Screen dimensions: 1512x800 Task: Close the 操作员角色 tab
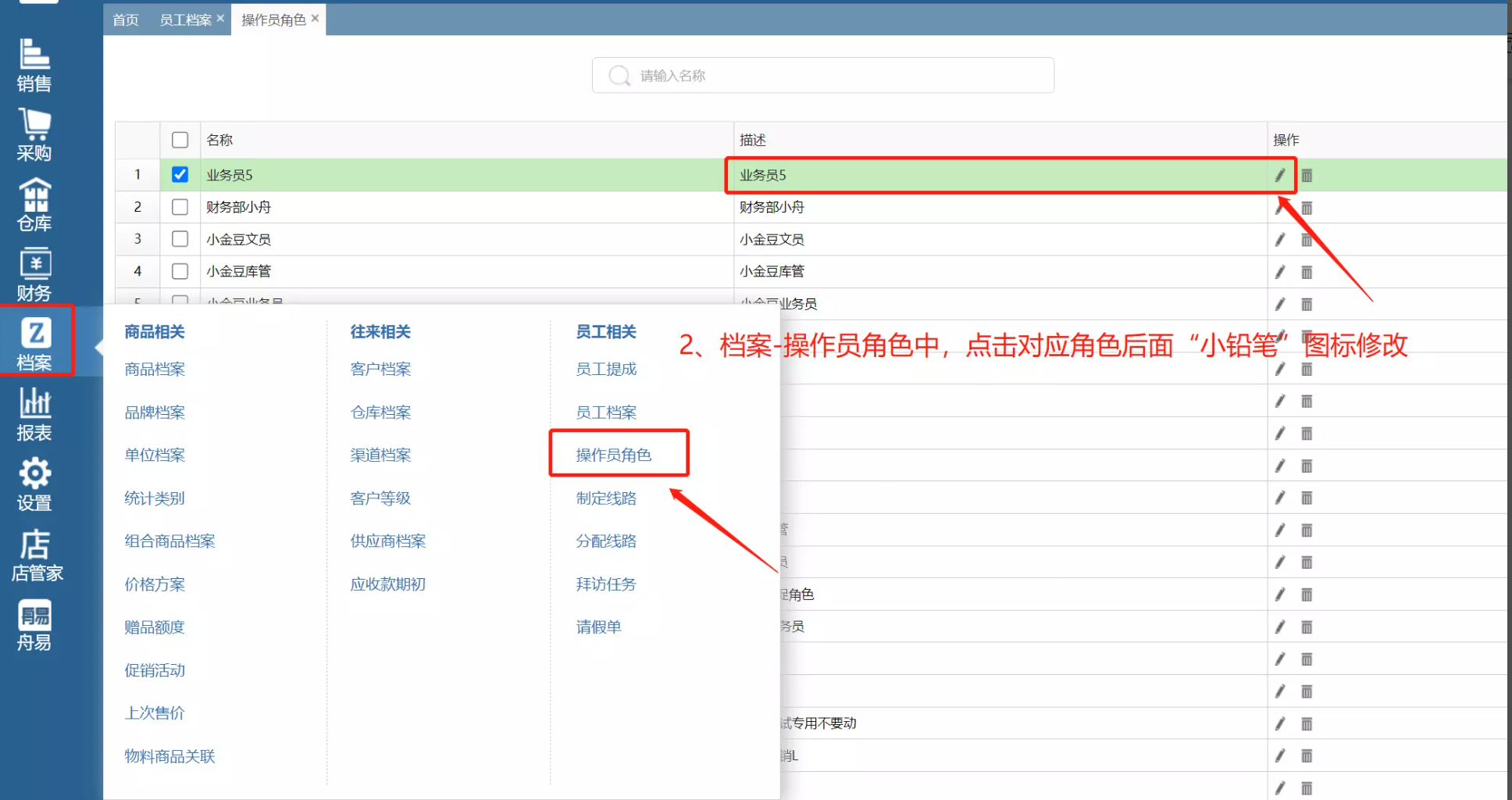316,19
